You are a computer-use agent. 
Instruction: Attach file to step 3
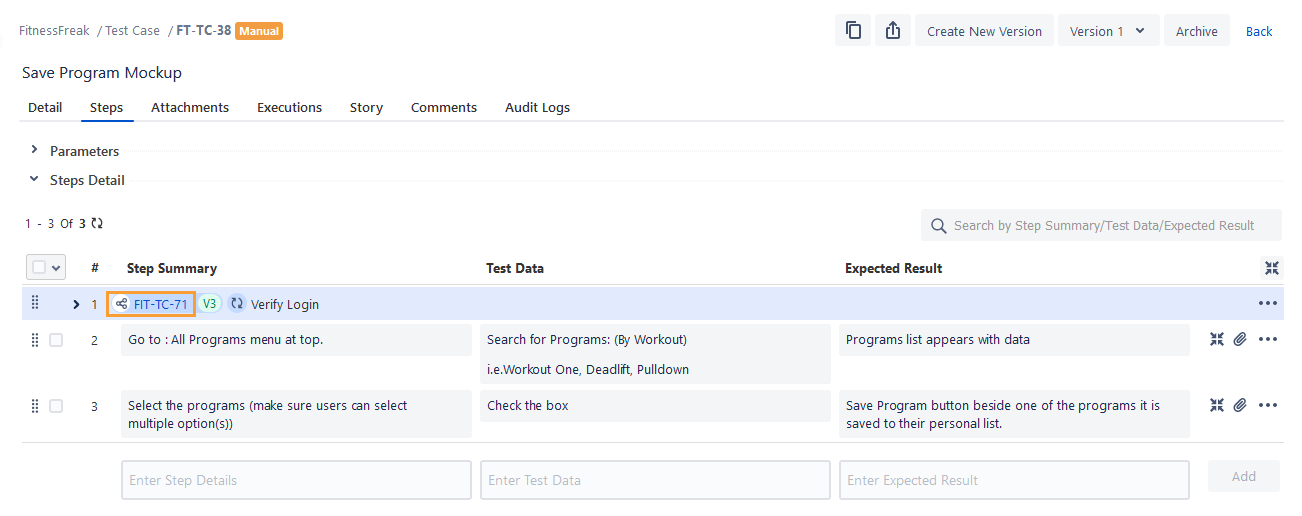pyautogui.click(x=1240, y=405)
